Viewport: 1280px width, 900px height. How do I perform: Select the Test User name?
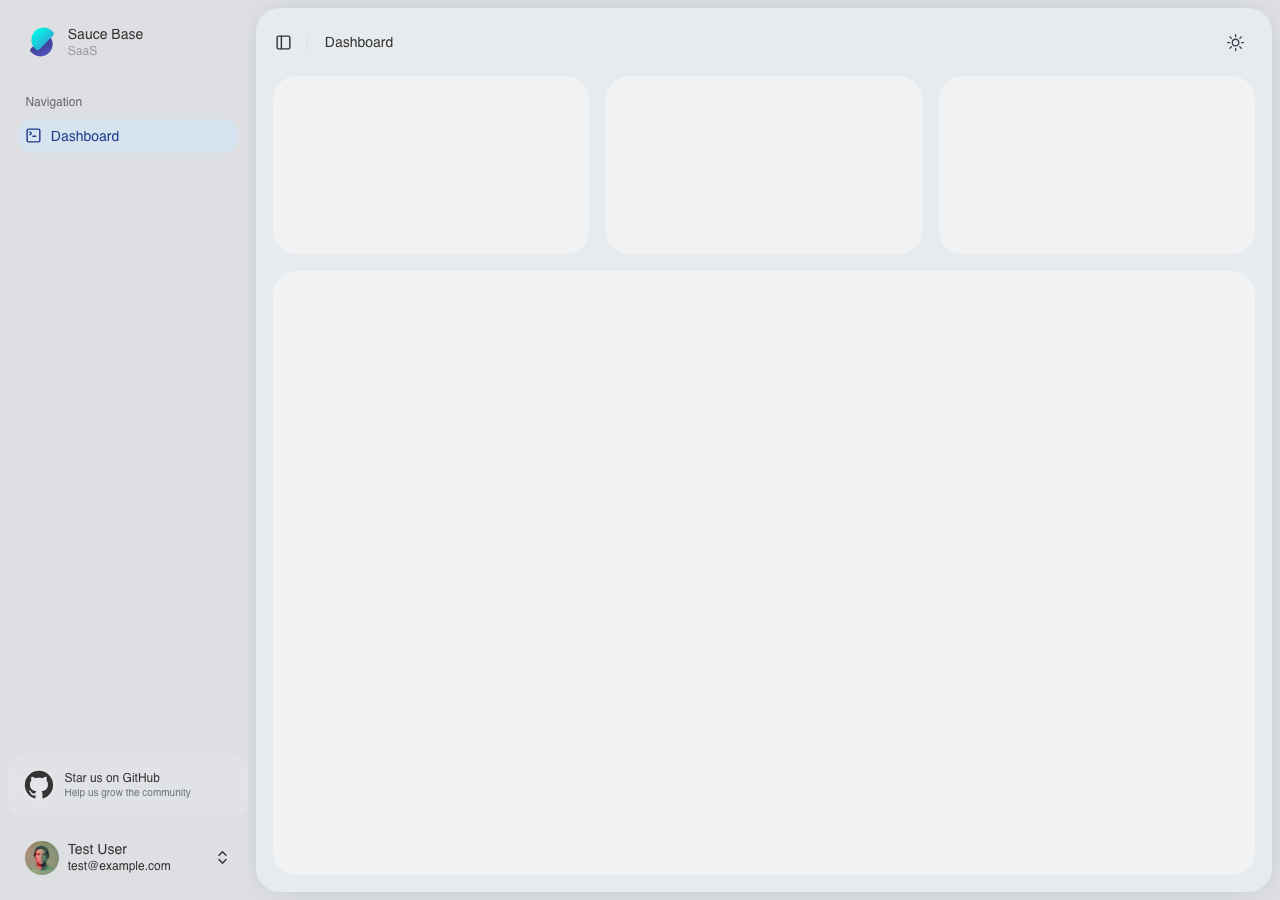tap(97, 849)
